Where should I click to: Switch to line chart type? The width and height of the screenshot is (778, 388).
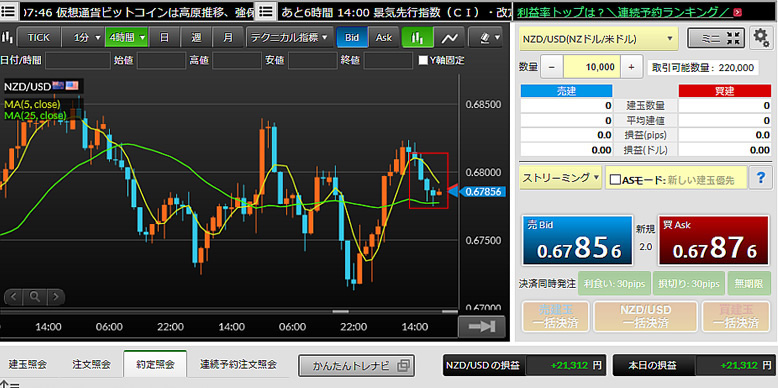point(450,37)
